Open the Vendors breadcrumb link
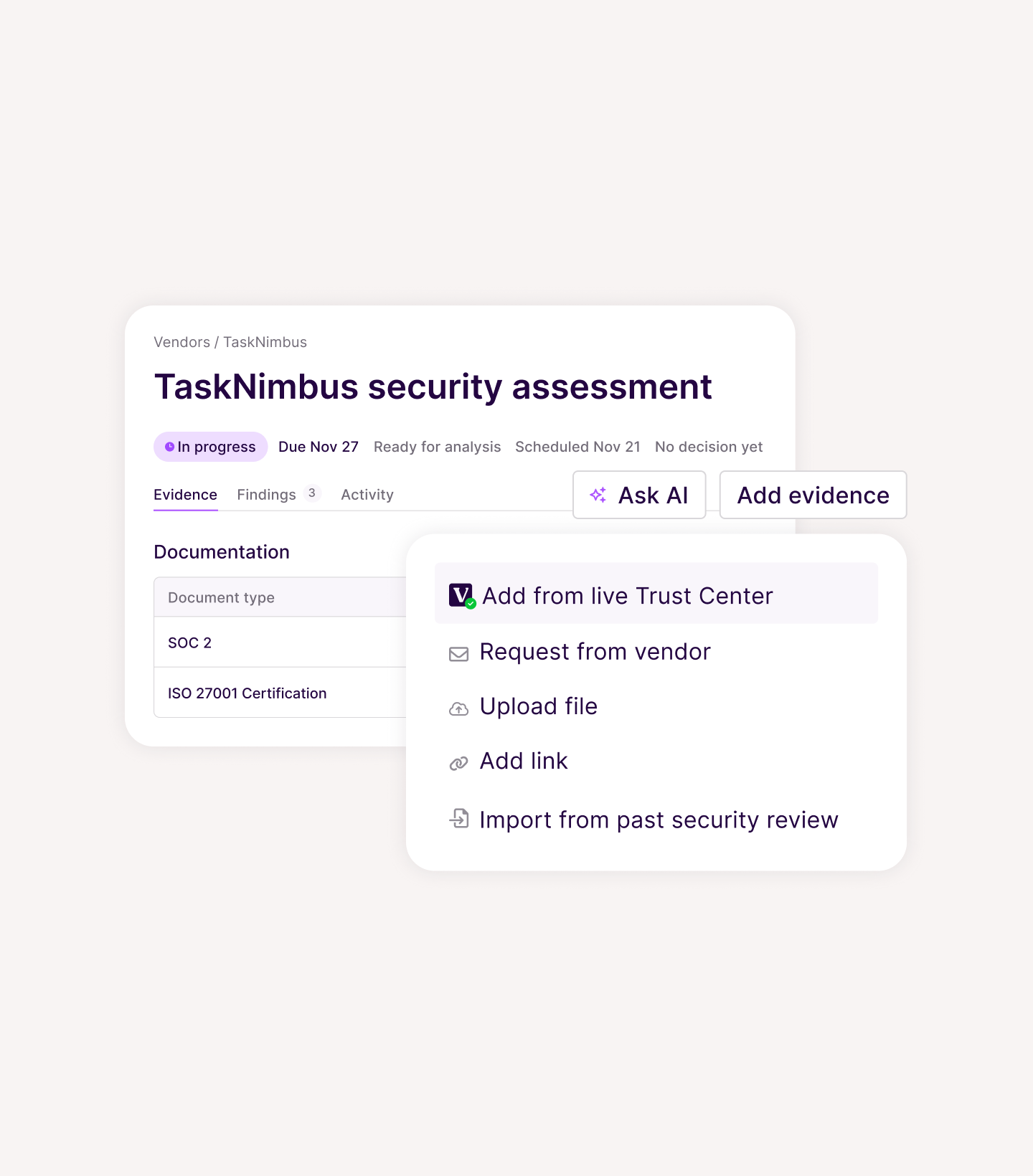Screen dimensions: 1033x1176 click(181, 342)
